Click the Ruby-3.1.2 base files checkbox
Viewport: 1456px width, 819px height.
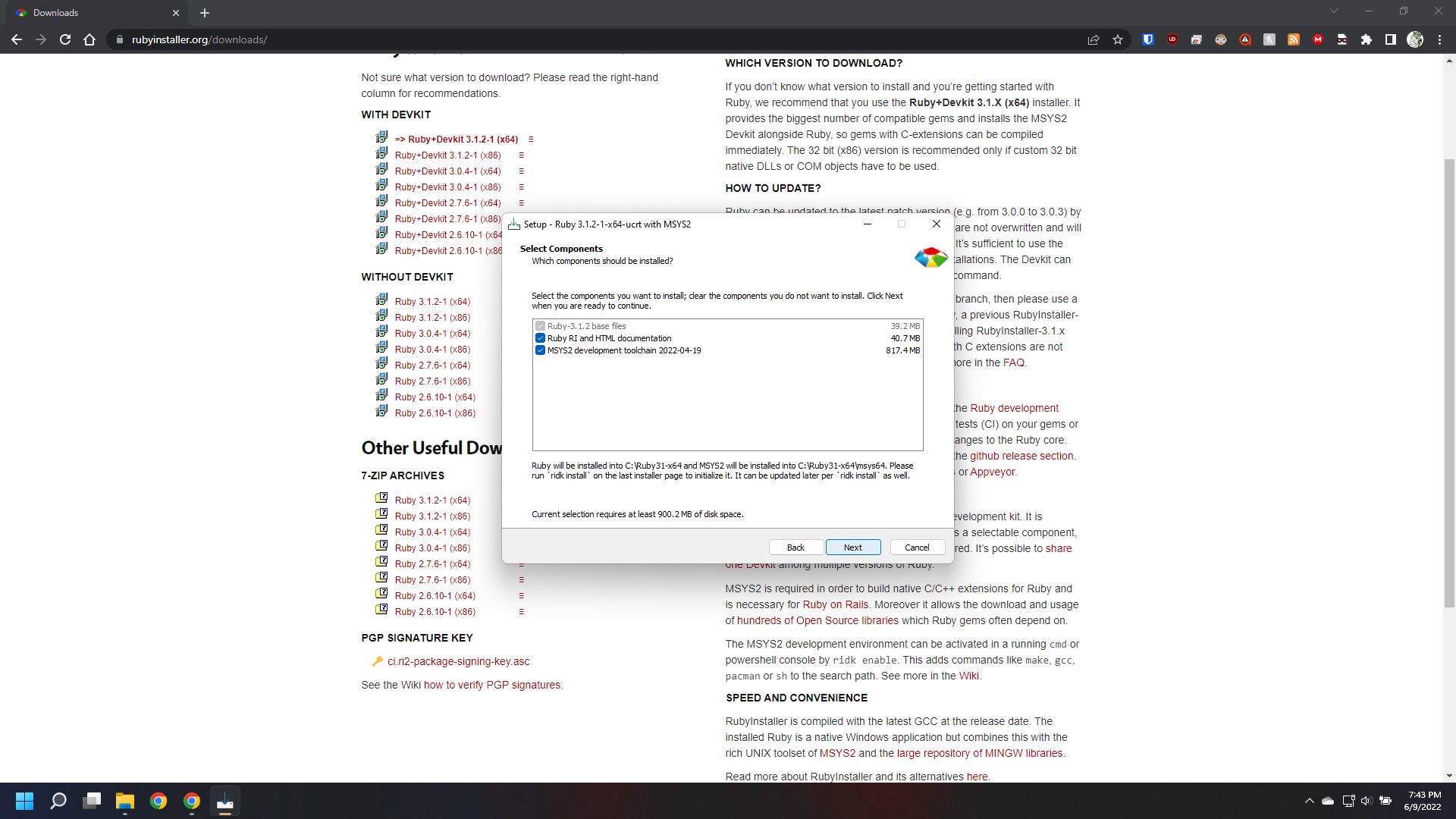(x=540, y=326)
